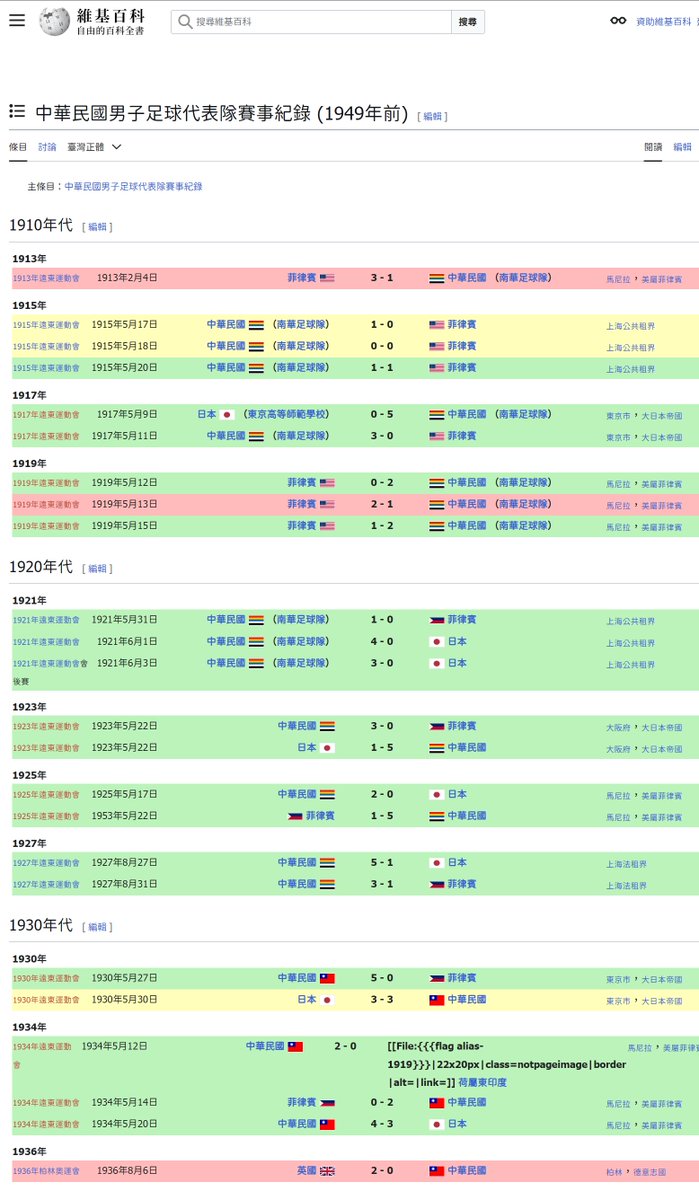
Task: Click 南華足球隊 link in 1913年2月4日 row
Action: [x=524, y=278]
